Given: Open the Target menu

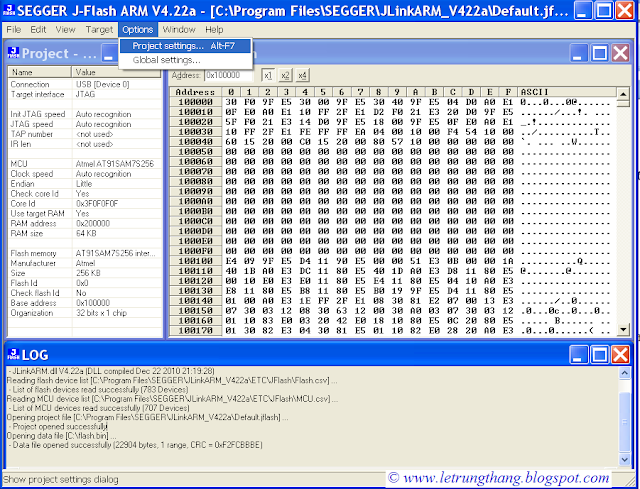Looking at the screenshot, I should [x=99, y=29].
